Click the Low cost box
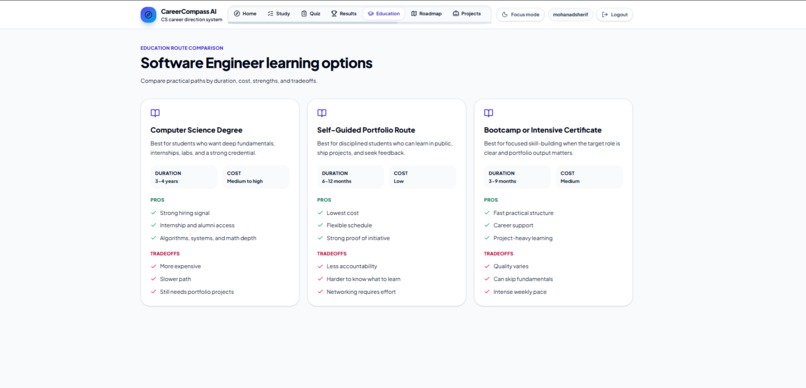Image resolution: width=806 pixels, height=388 pixels. (422, 177)
